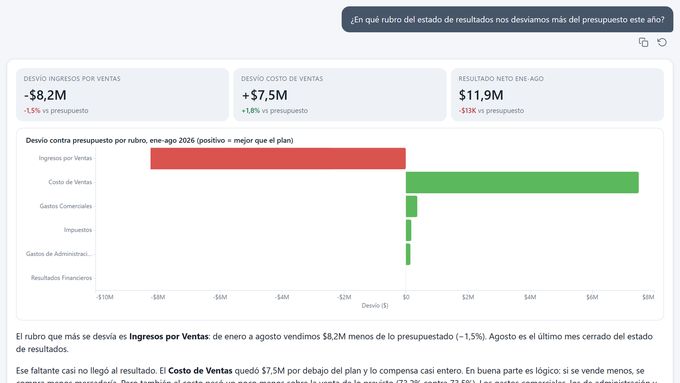
Task: Click the red Ingresos por Ventas bar
Action: (278, 158)
